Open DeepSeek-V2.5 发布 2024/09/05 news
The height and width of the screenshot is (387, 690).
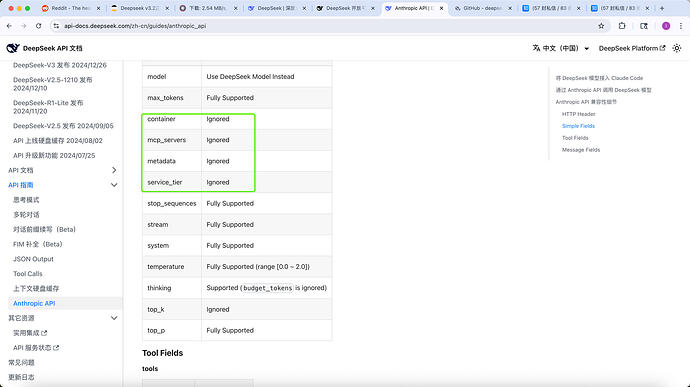pyautogui.click(x=63, y=126)
